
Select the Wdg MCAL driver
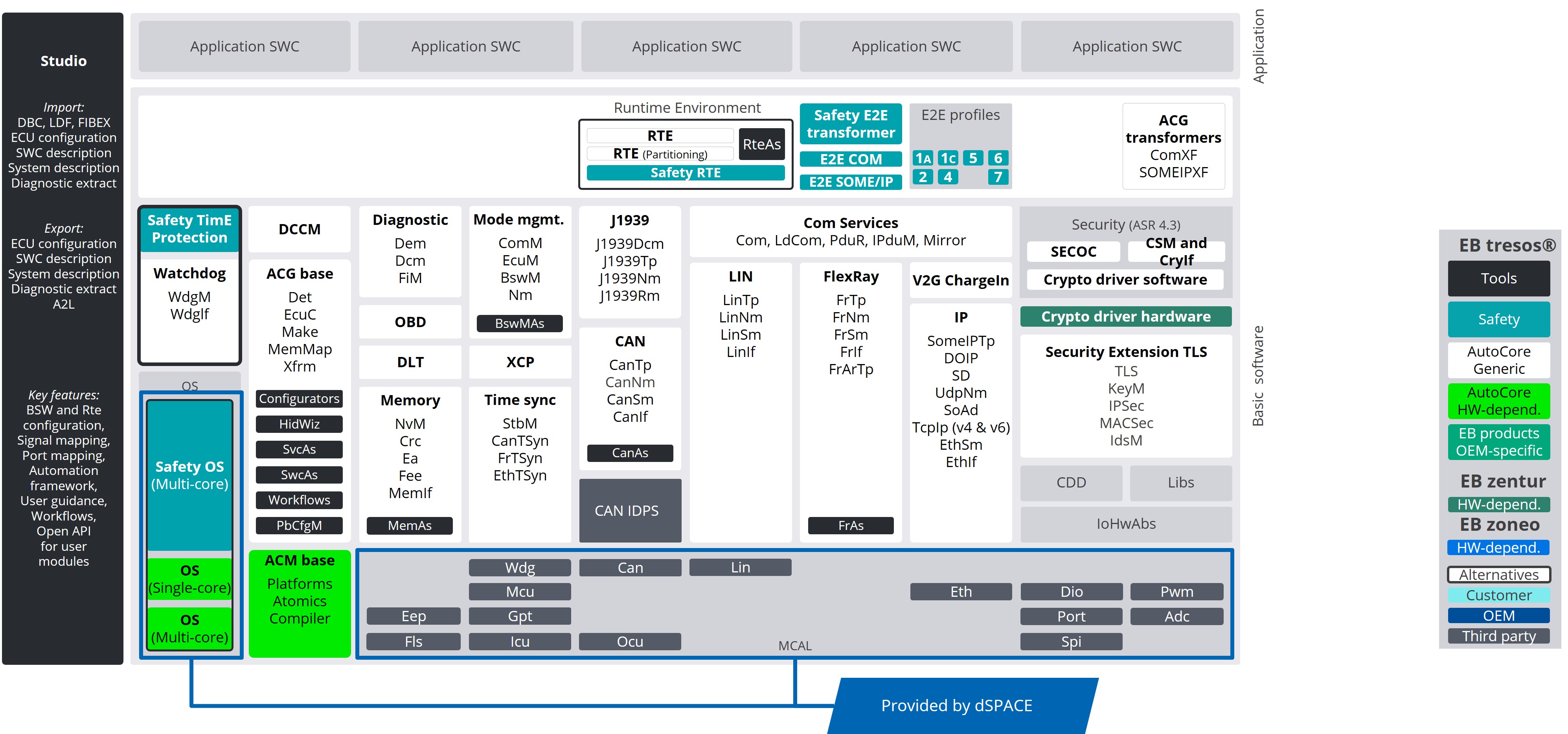coord(520,567)
